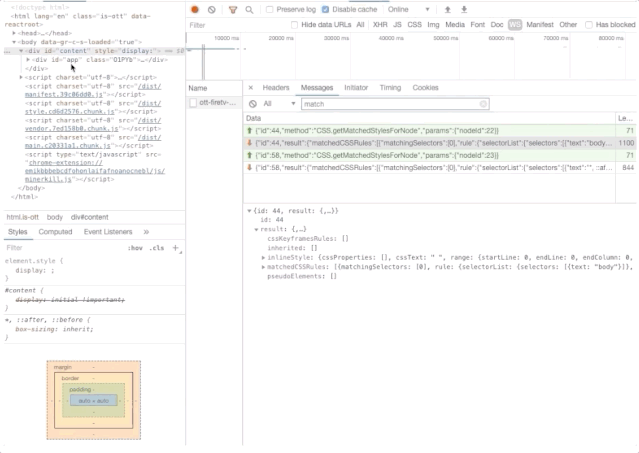Switch to the Computed tab

[55, 232]
